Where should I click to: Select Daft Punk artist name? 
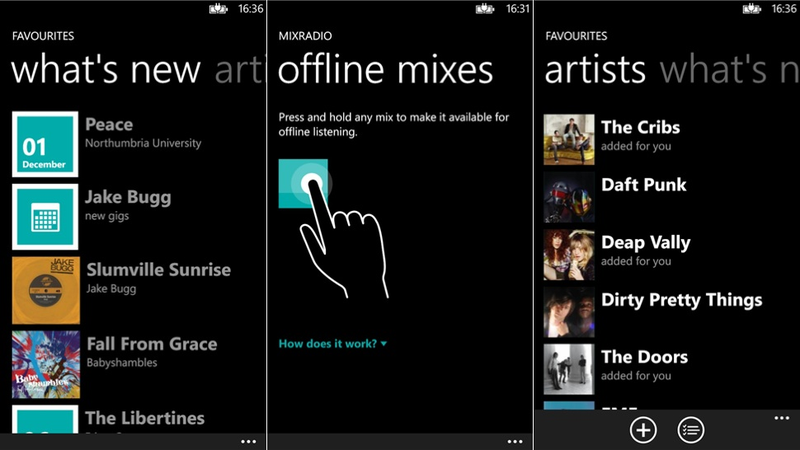(644, 185)
